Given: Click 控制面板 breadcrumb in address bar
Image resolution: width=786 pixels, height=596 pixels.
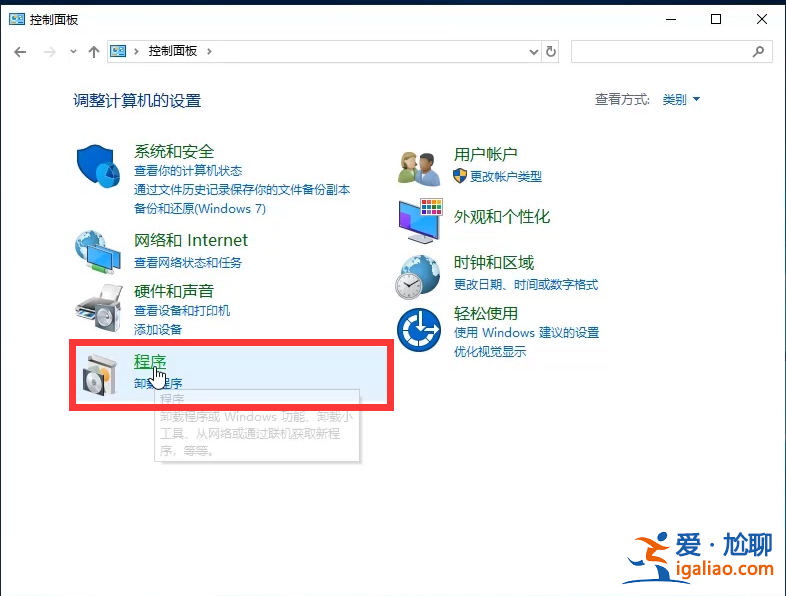Looking at the screenshot, I should click(172, 51).
